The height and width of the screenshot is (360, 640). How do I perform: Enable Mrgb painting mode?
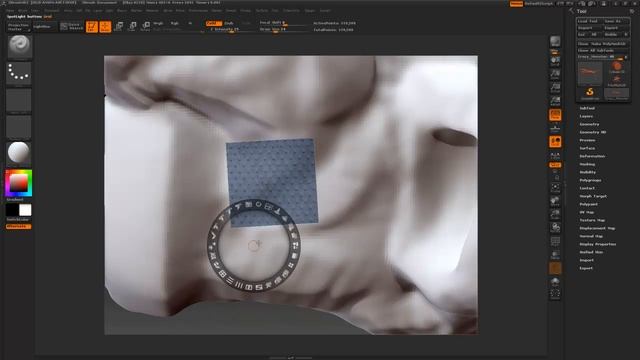pyautogui.click(x=158, y=23)
